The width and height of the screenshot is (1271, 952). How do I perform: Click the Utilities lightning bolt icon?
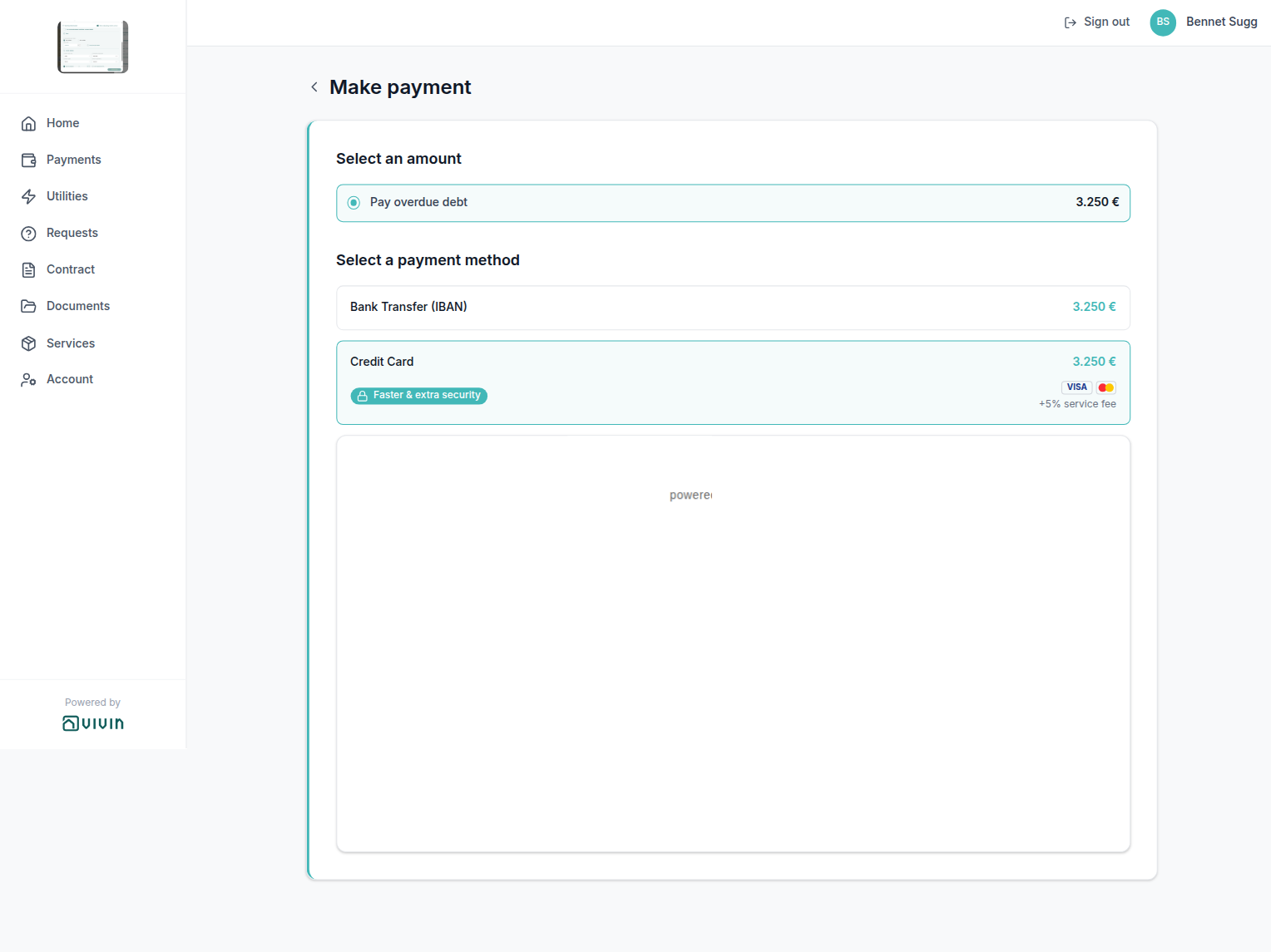(x=28, y=197)
